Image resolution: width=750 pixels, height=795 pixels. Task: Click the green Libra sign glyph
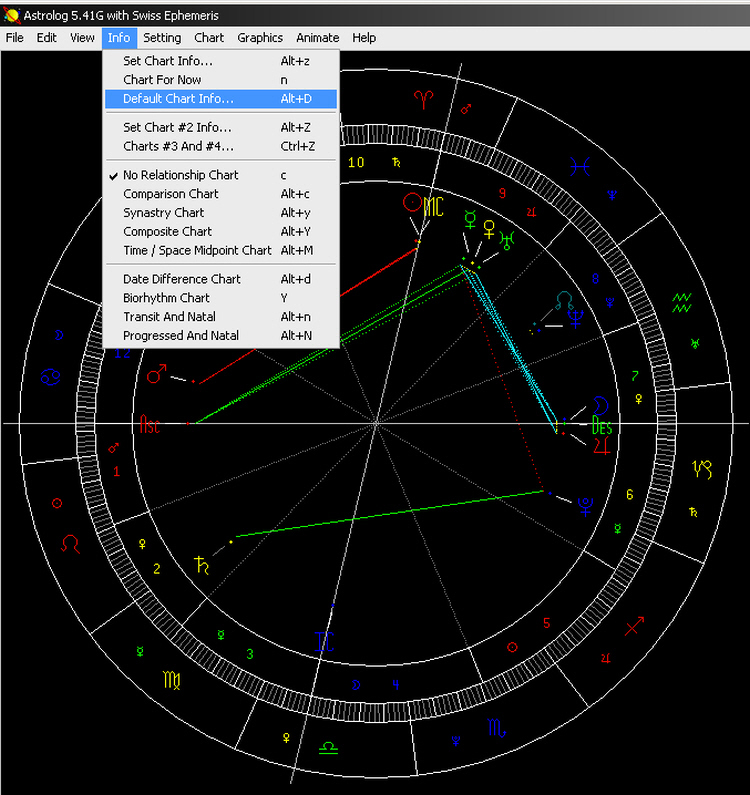point(328,747)
